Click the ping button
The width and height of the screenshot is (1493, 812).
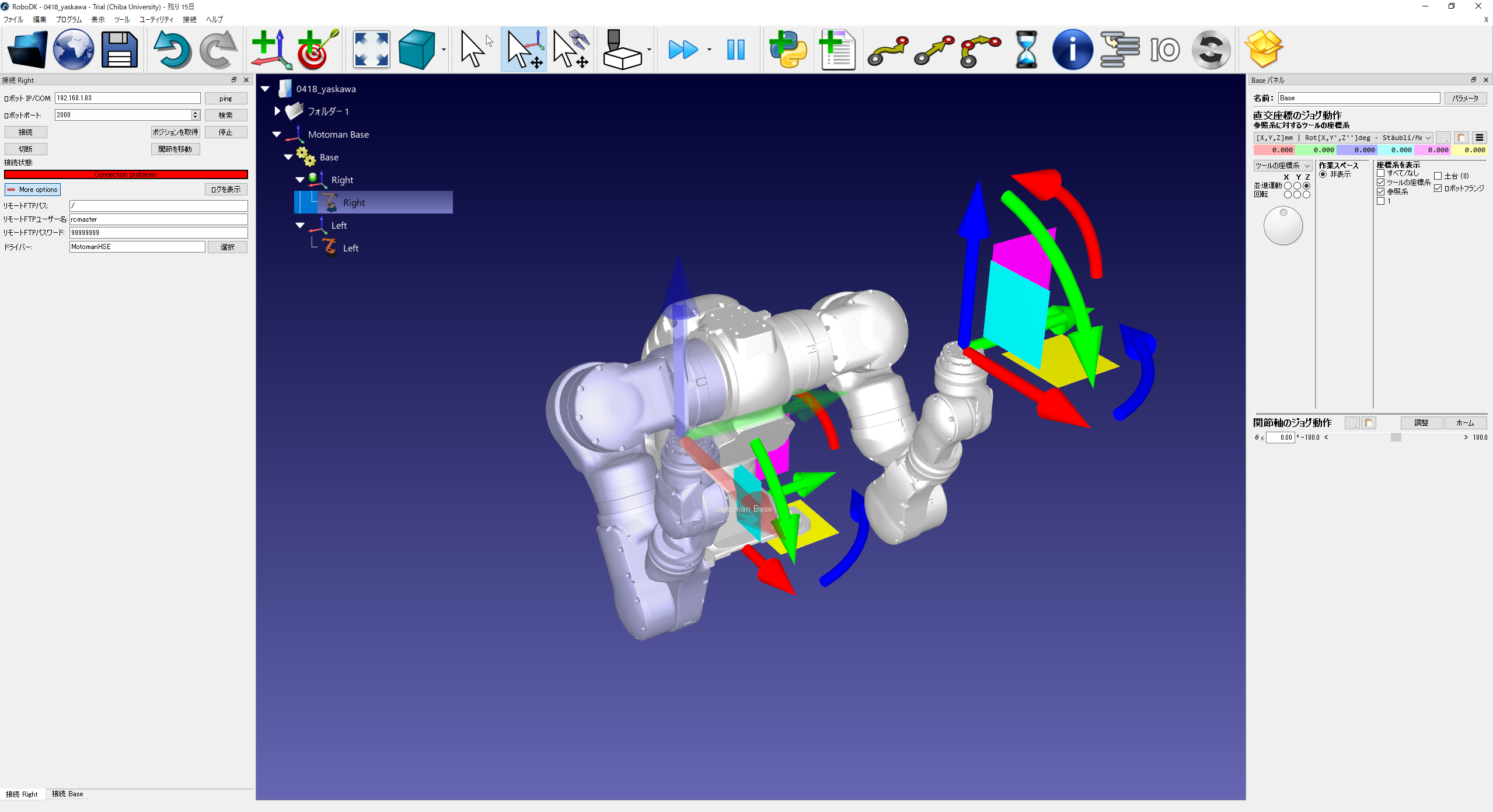[225, 98]
